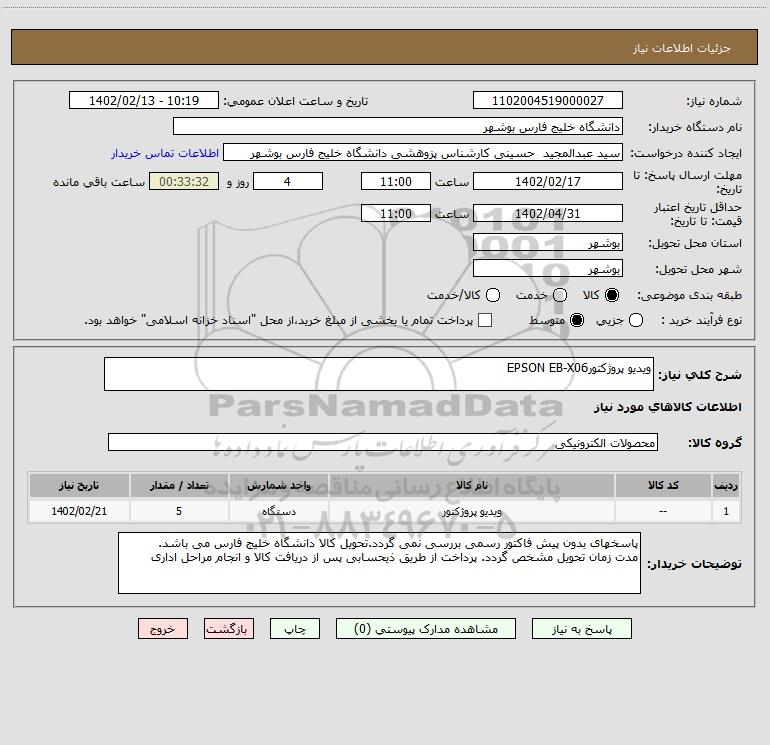Click the buyer notes text area
770x745 pixels.
[379, 563]
